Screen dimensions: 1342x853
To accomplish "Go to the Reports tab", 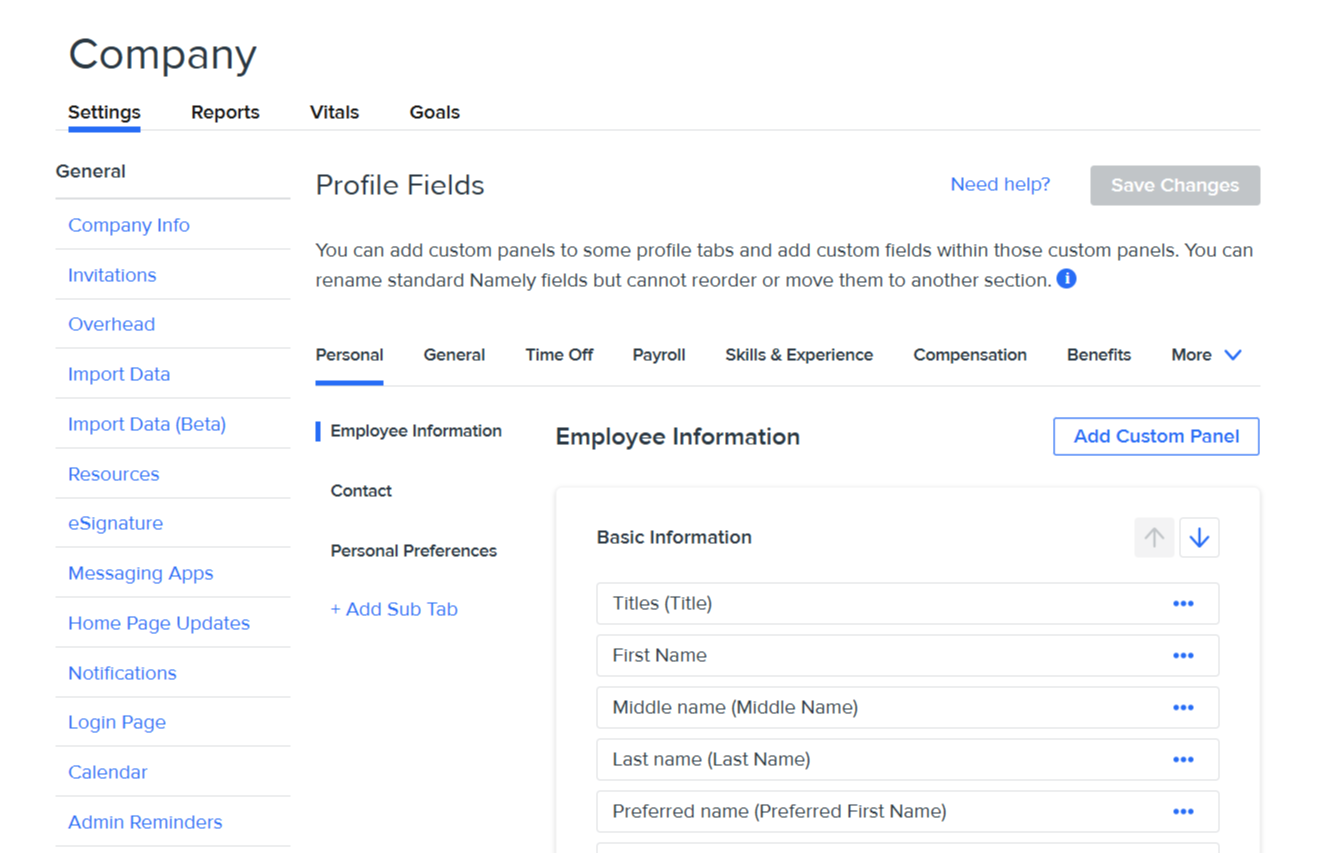I will pyautogui.click(x=225, y=112).
